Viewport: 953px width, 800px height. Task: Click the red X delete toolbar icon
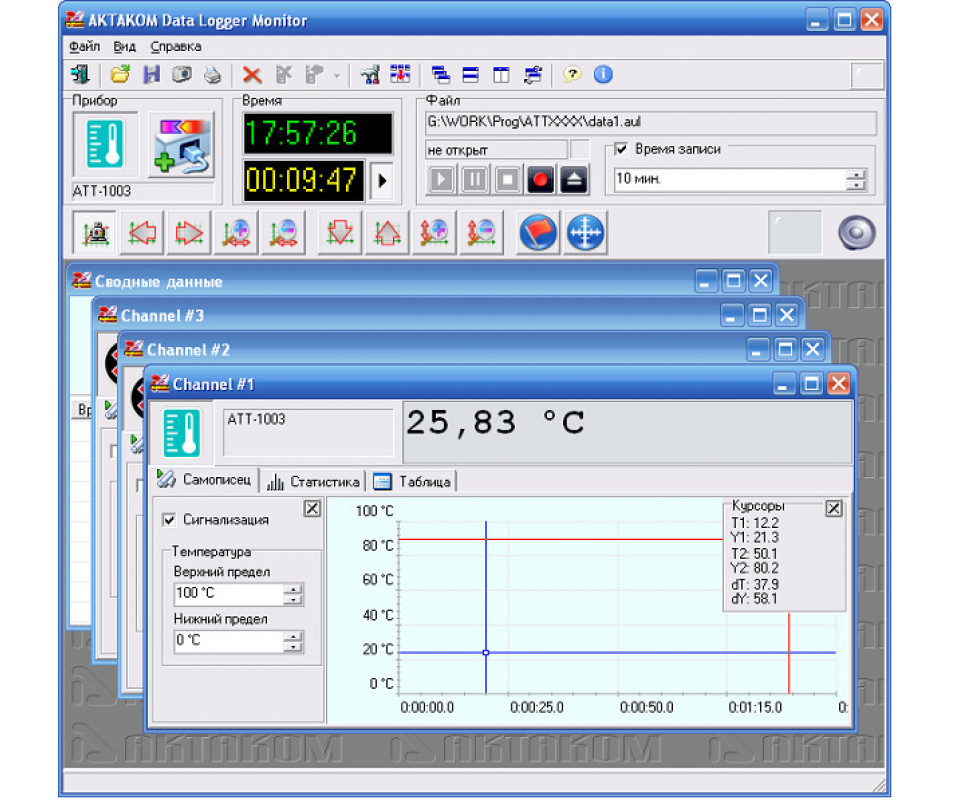pos(252,75)
